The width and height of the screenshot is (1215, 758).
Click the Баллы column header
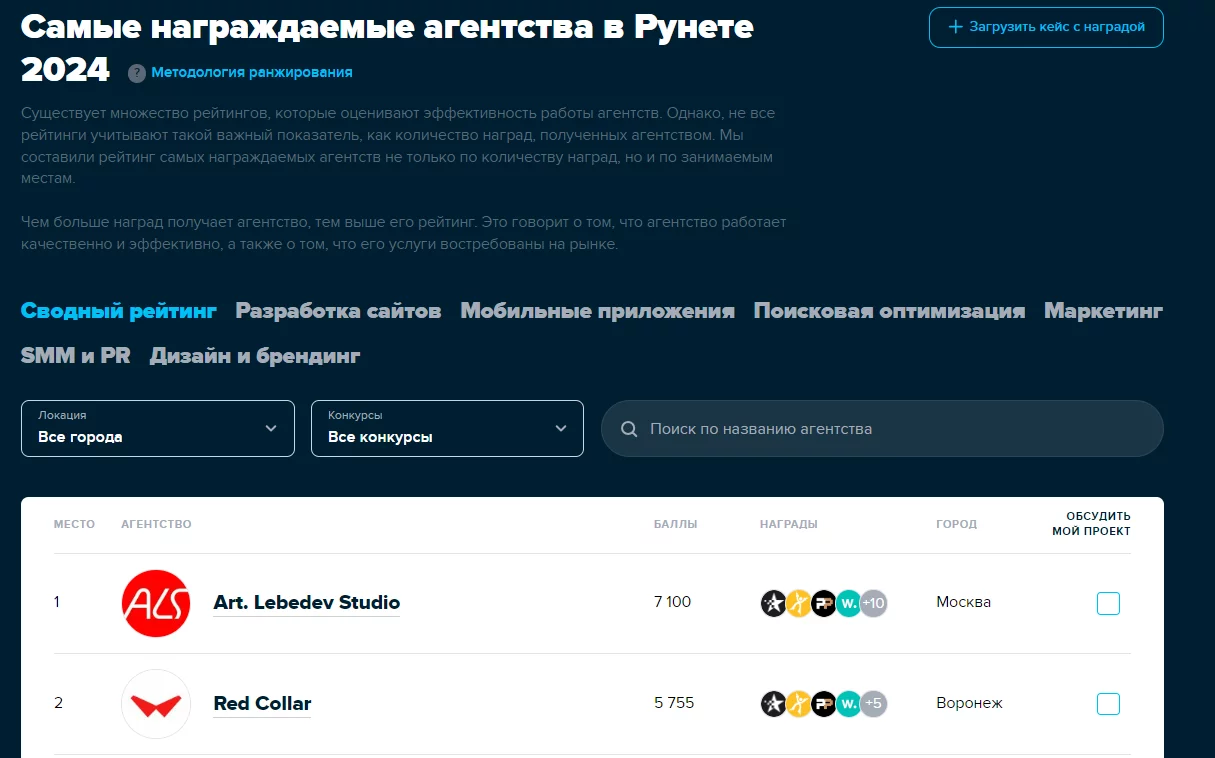click(676, 524)
